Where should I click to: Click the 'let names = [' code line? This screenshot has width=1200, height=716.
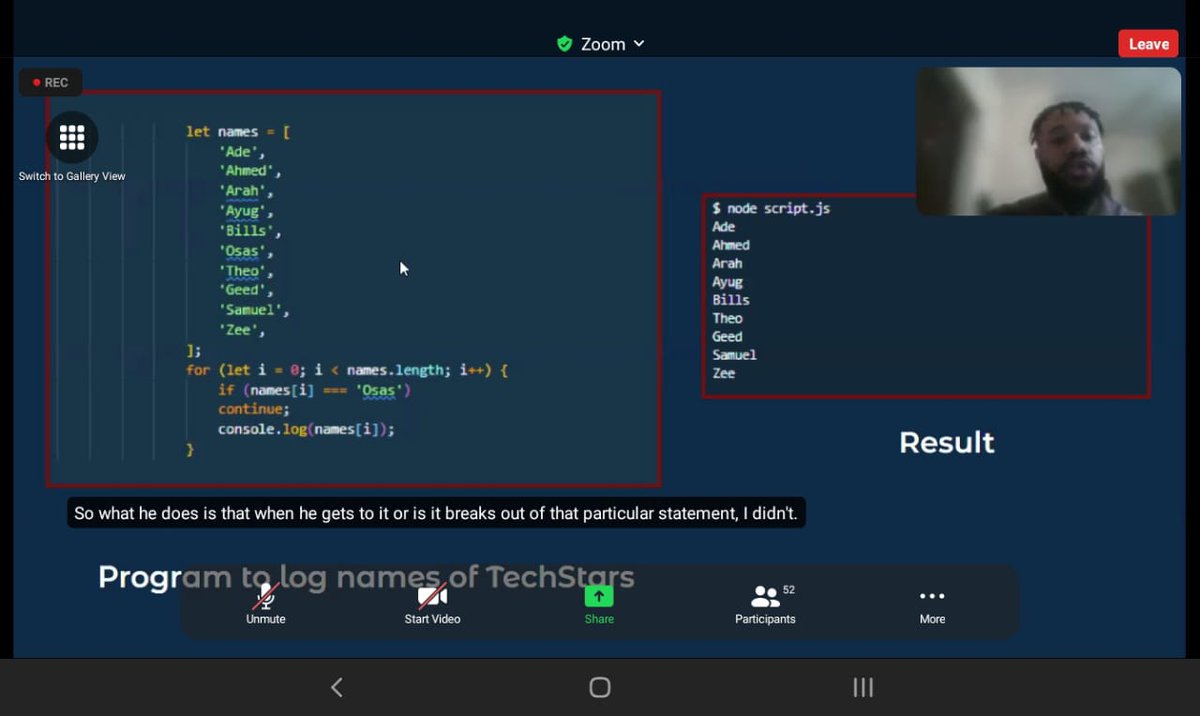pyautogui.click(x=238, y=131)
